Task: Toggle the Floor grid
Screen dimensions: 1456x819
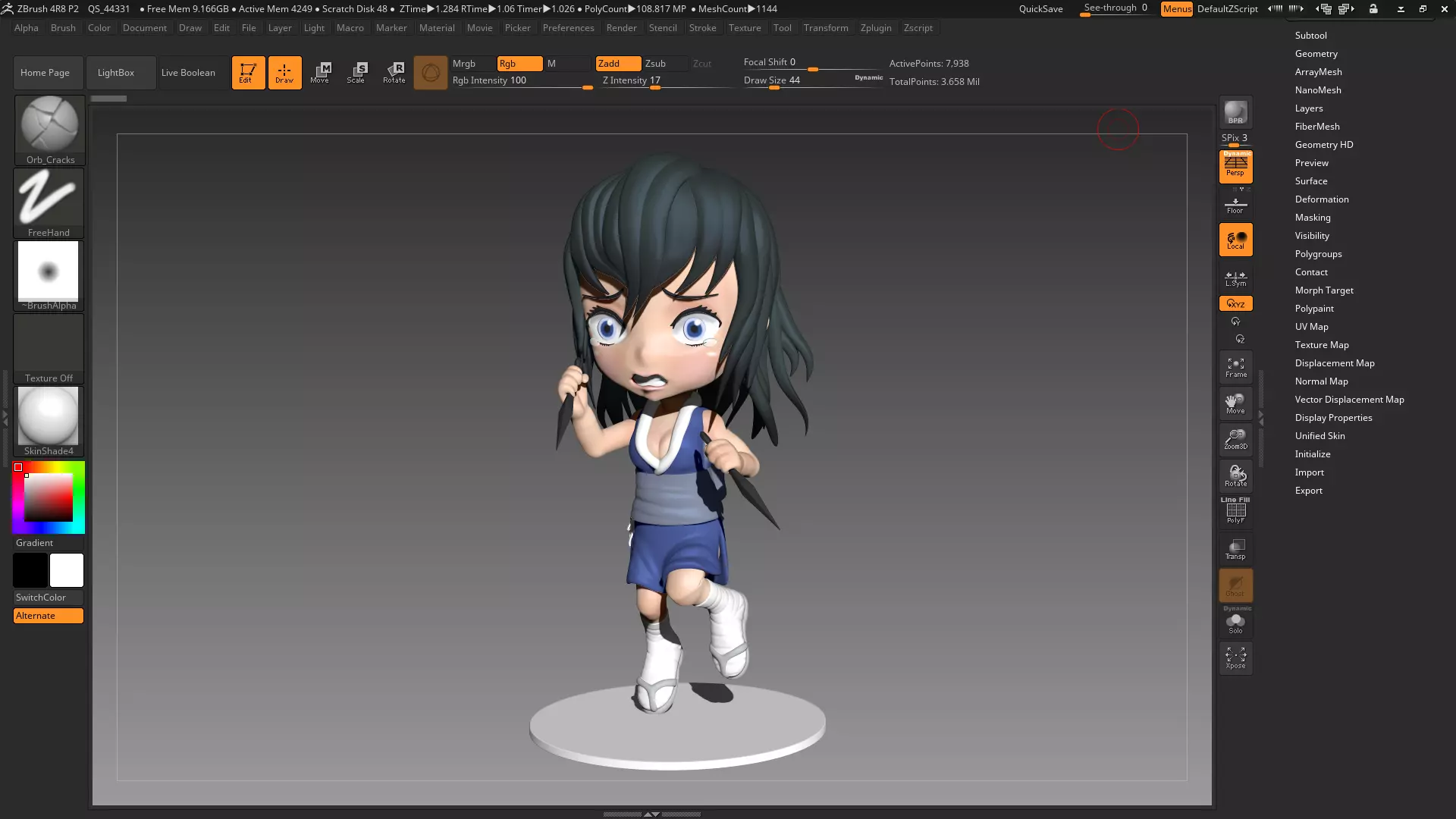Action: pyautogui.click(x=1235, y=205)
